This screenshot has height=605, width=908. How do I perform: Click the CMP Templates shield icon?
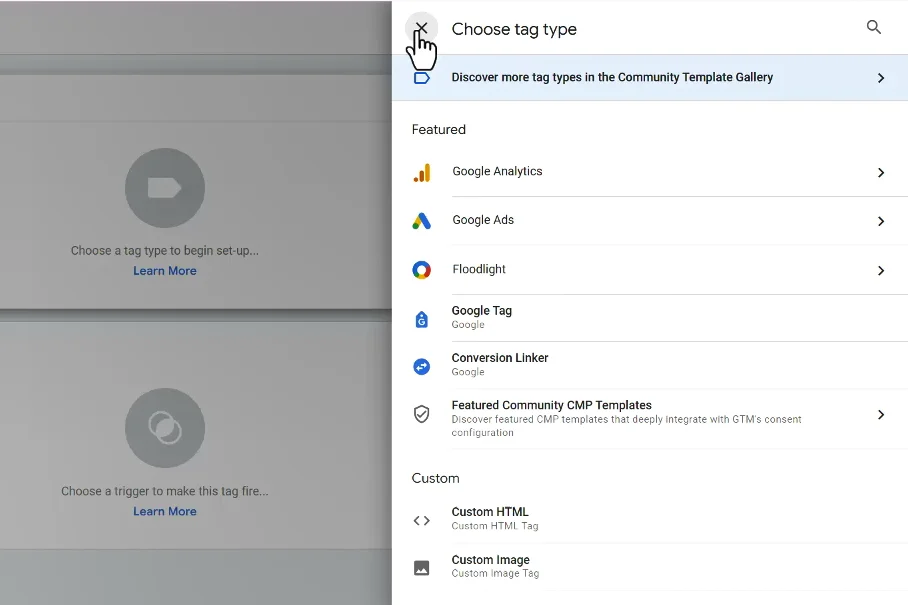tap(422, 414)
